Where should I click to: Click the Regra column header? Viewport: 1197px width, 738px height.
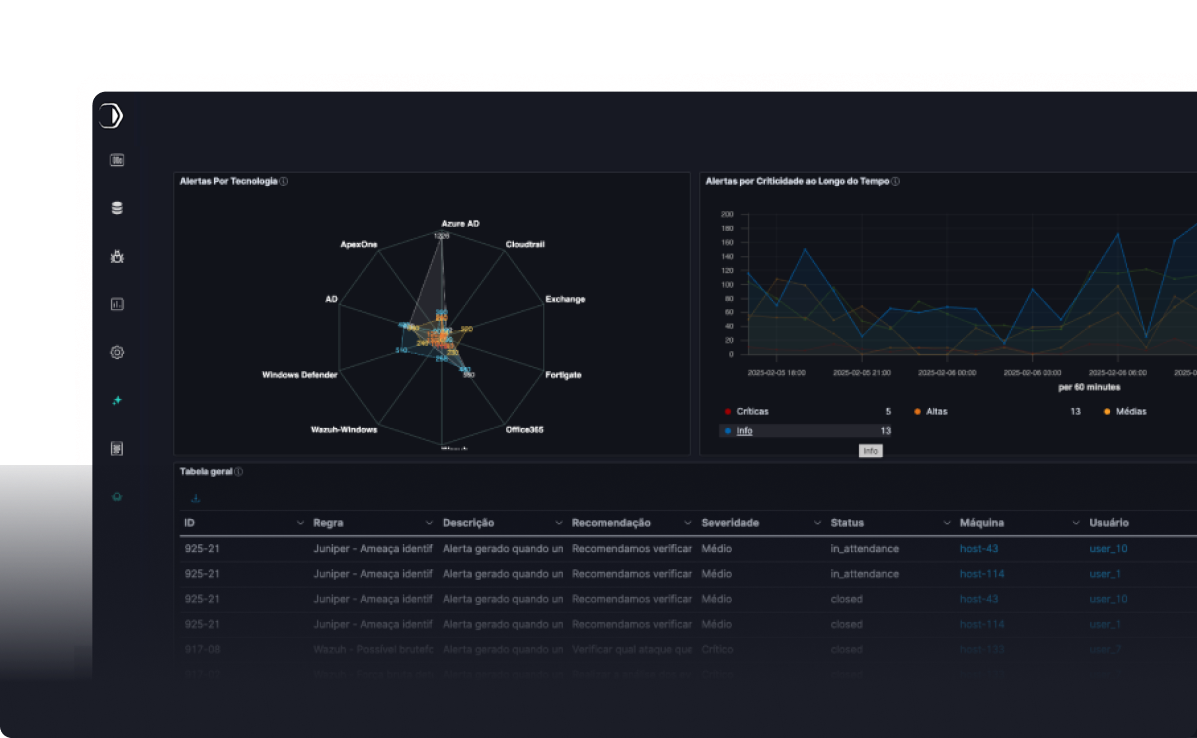(328, 523)
